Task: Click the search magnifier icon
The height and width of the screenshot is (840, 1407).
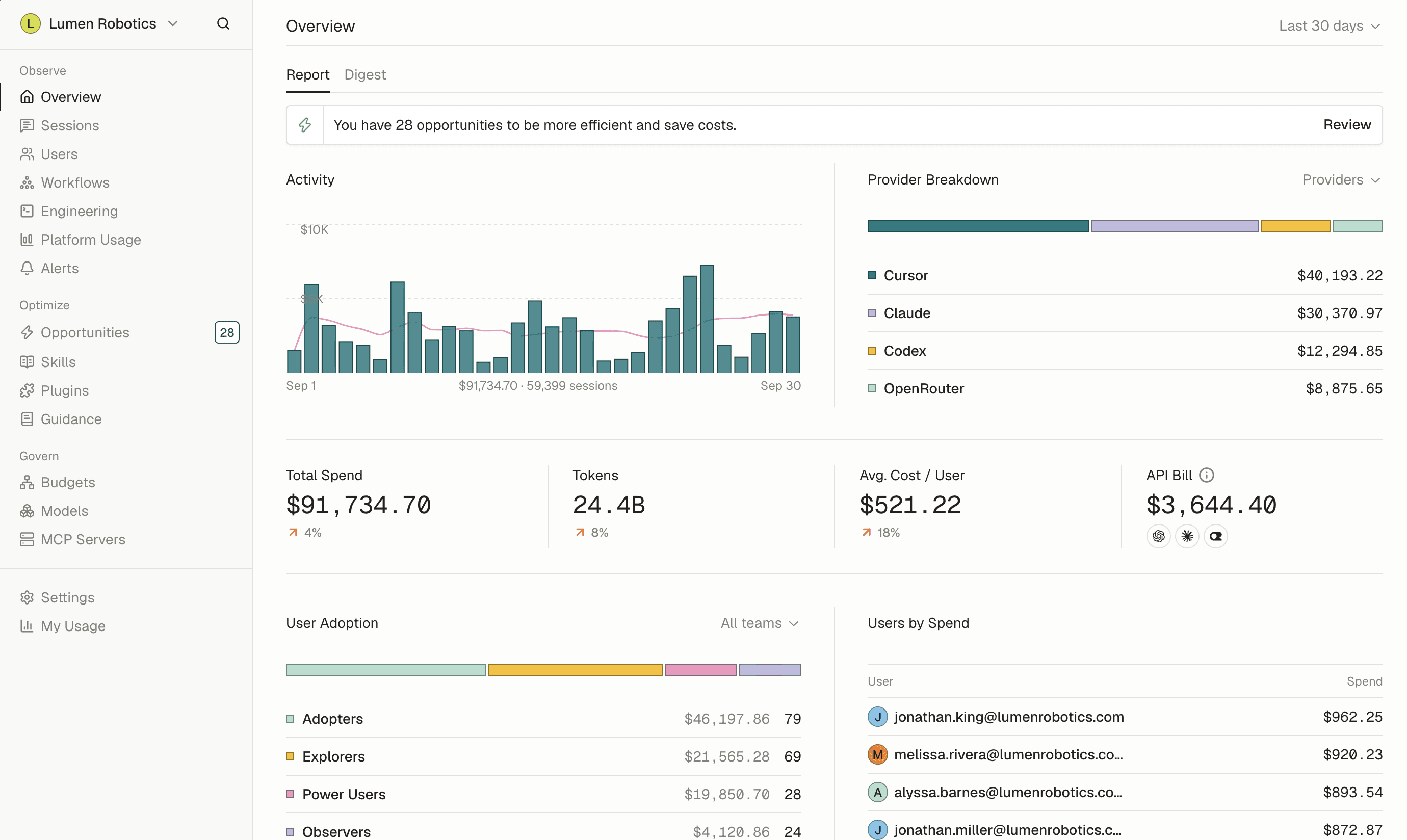Action: [x=223, y=24]
